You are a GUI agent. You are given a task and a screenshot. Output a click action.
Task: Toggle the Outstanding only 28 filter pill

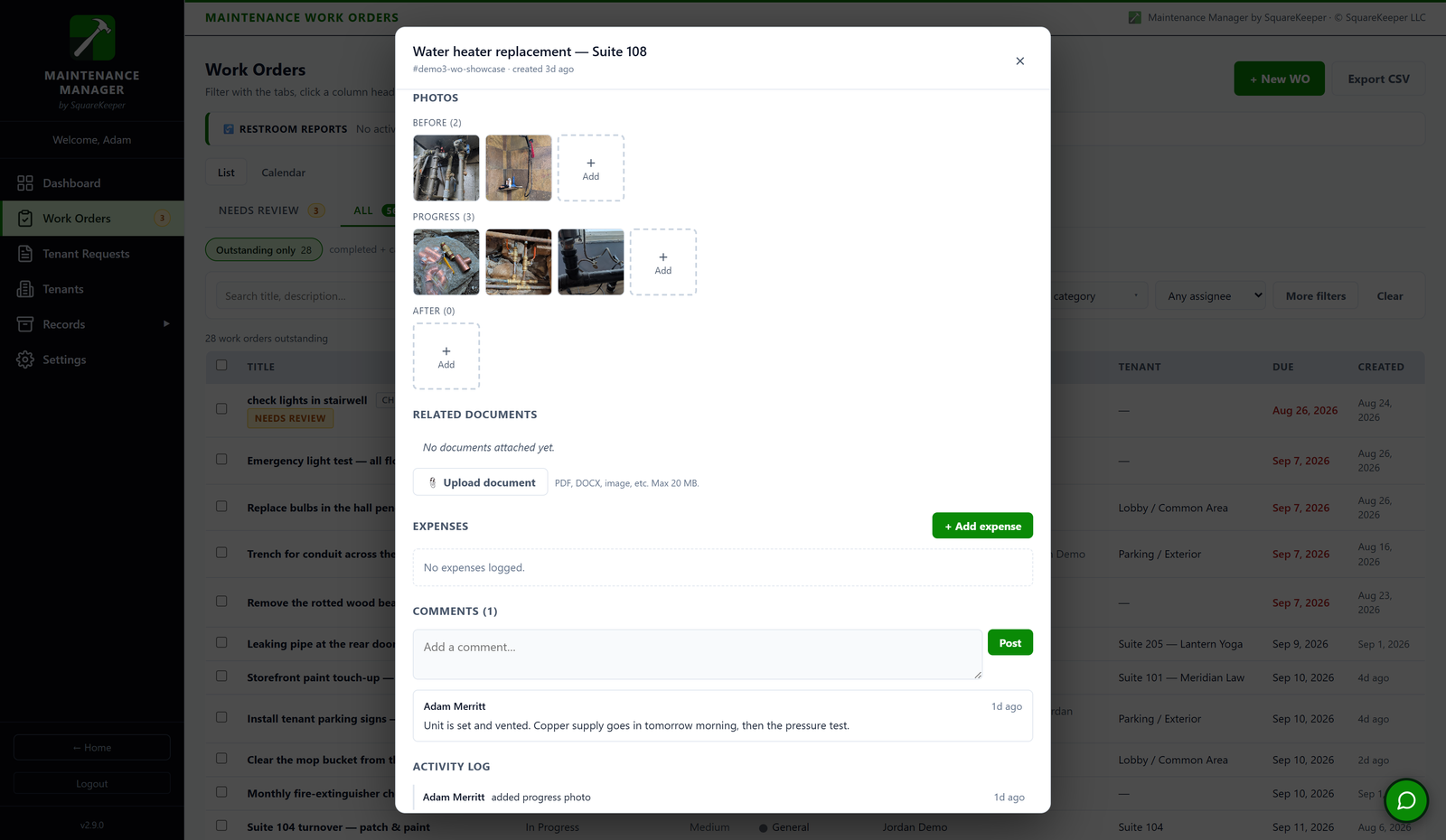(264, 250)
